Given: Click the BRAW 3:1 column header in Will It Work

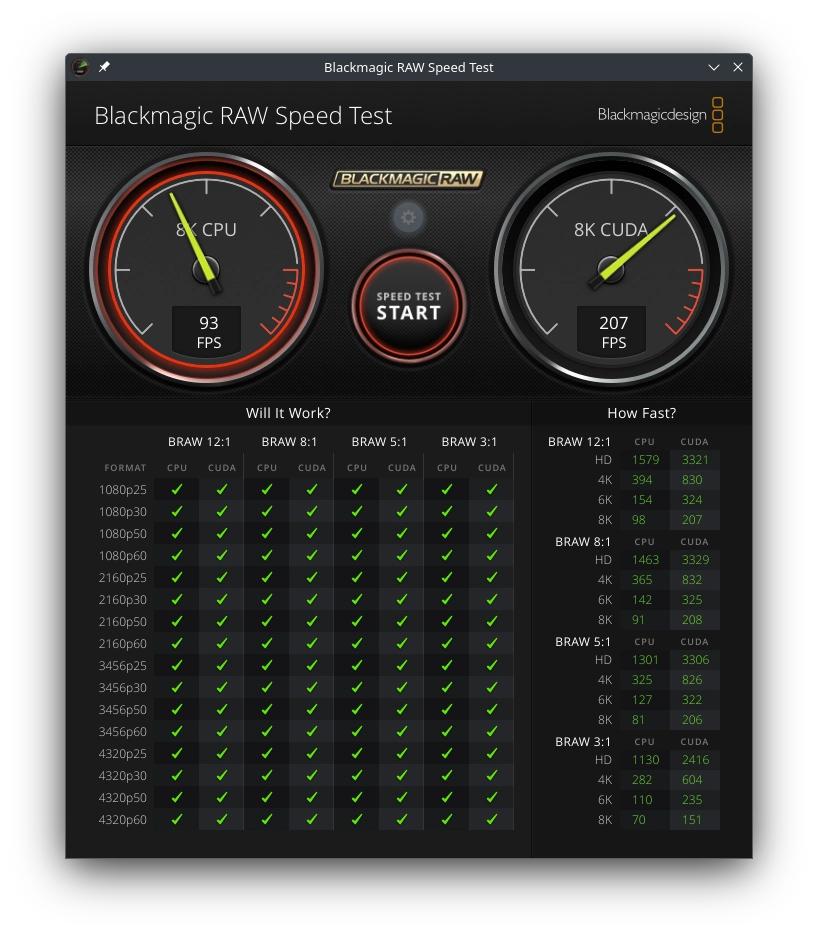Looking at the screenshot, I should point(469,442).
